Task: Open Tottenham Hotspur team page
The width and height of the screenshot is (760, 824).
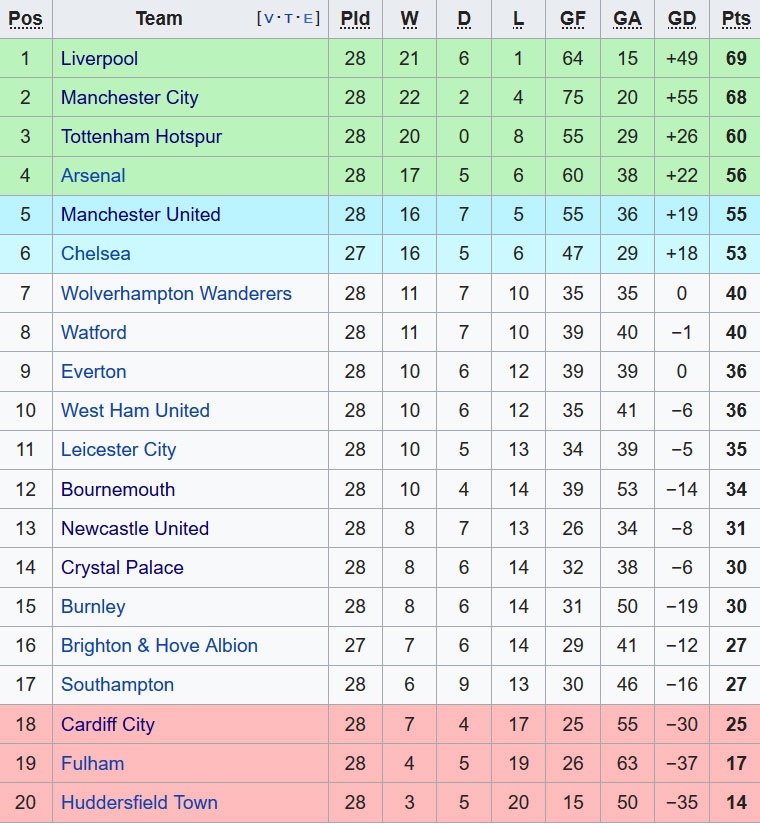Action: pos(141,136)
